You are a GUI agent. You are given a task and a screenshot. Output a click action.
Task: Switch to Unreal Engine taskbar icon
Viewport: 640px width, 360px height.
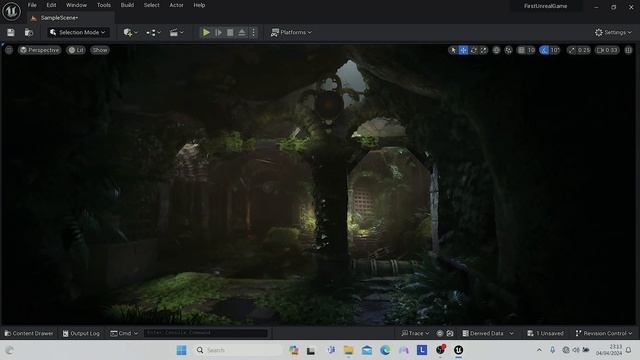459,350
